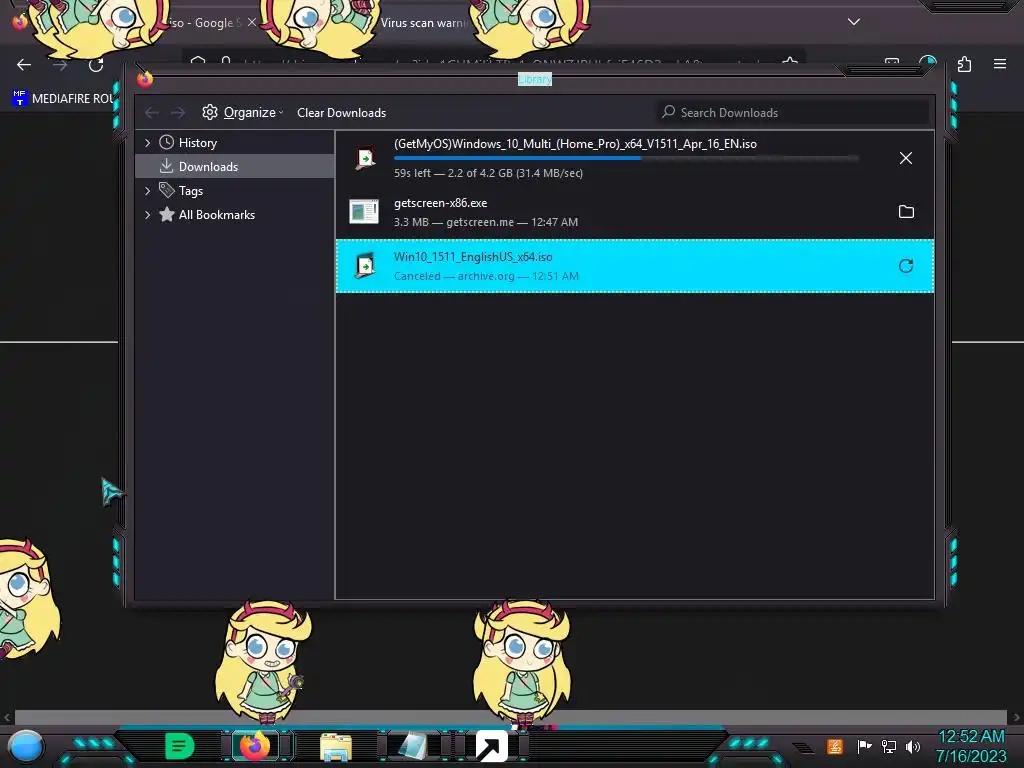Image resolution: width=1024 pixels, height=768 pixels.
Task: Open the folder containing getscreen-x86.exe
Action: point(906,212)
